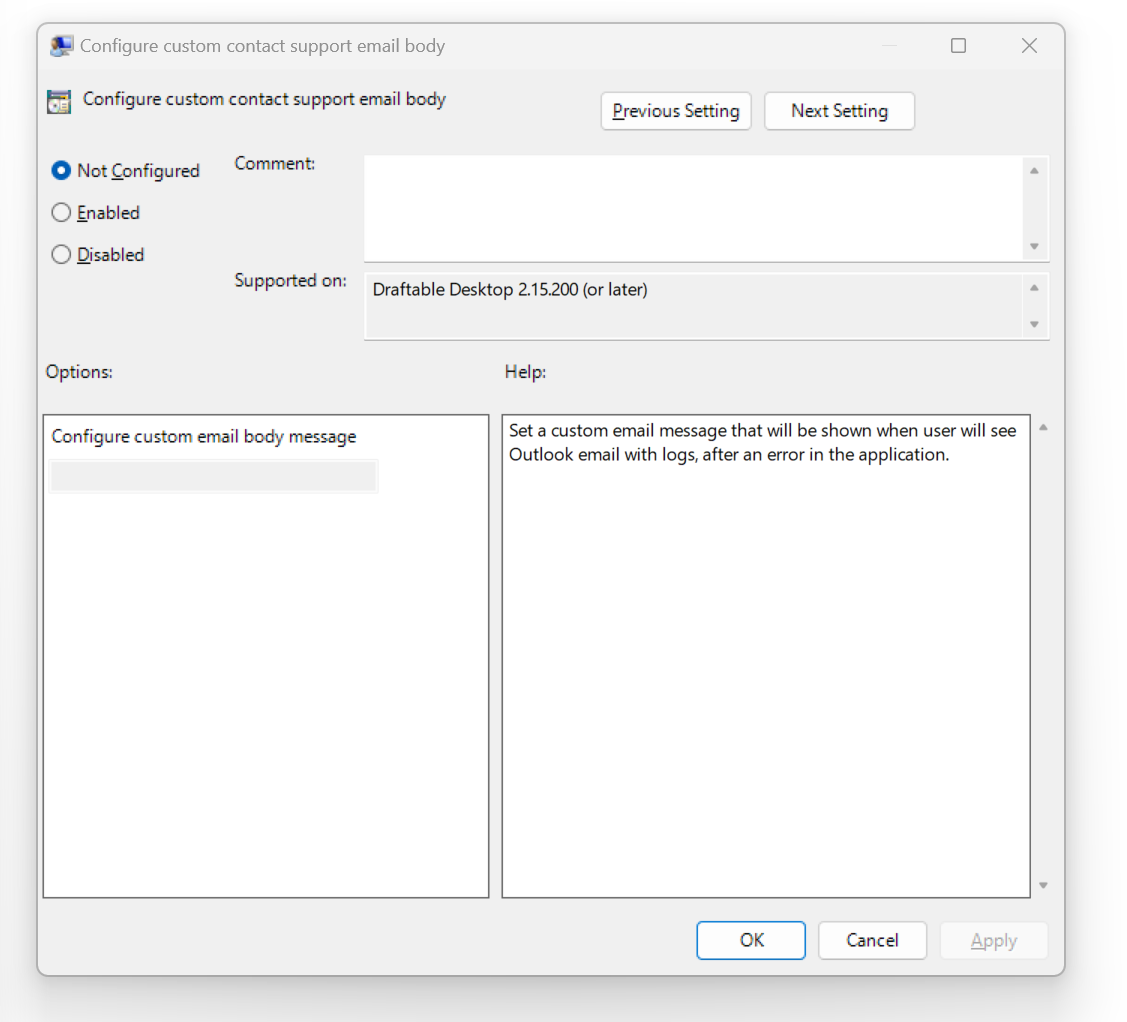Image resolution: width=1127 pixels, height=1022 pixels.
Task: Click the title bar application icon
Action: pos(61,46)
